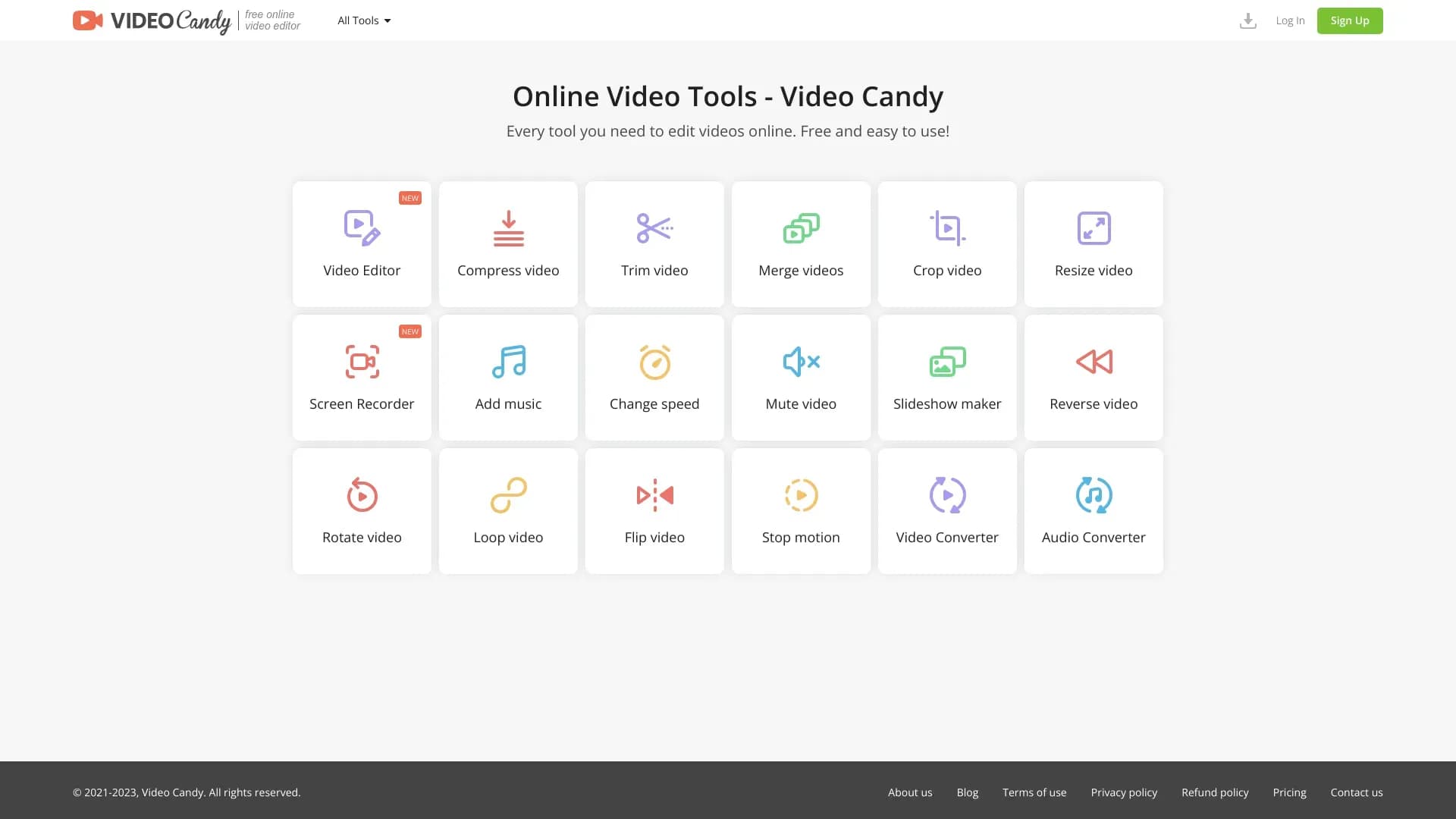Viewport: 1456px width, 819px height.
Task: Select the Reverse video rewind icon
Action: click(1094, 362)
